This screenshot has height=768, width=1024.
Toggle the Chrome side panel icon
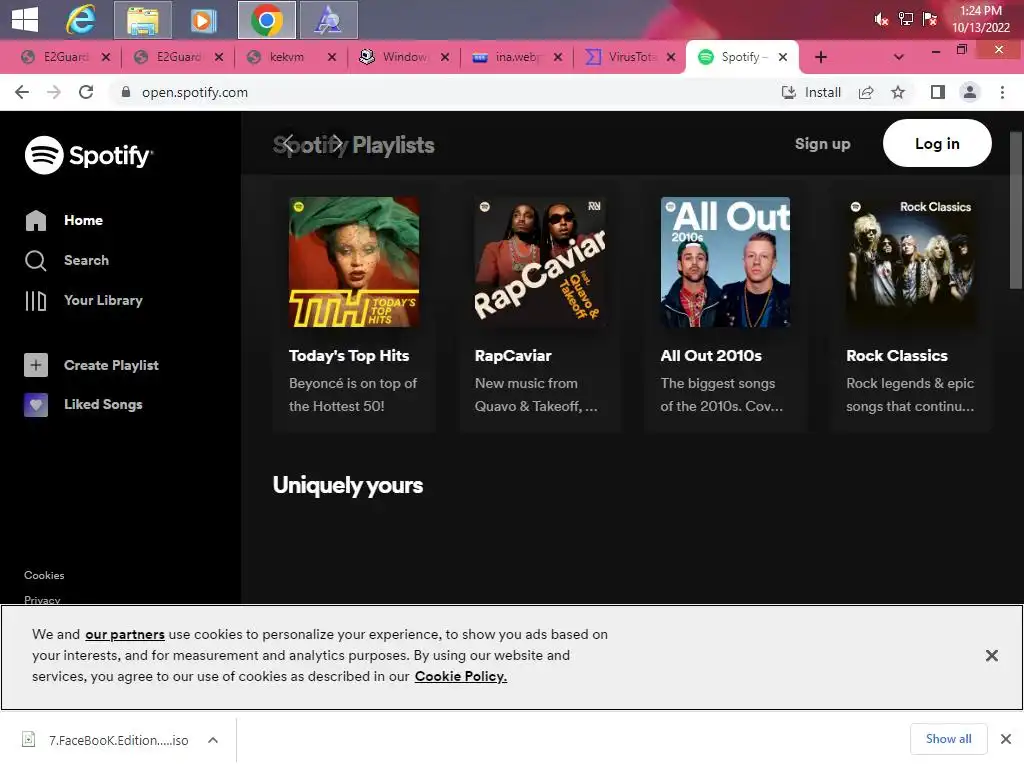pos(938,92)
